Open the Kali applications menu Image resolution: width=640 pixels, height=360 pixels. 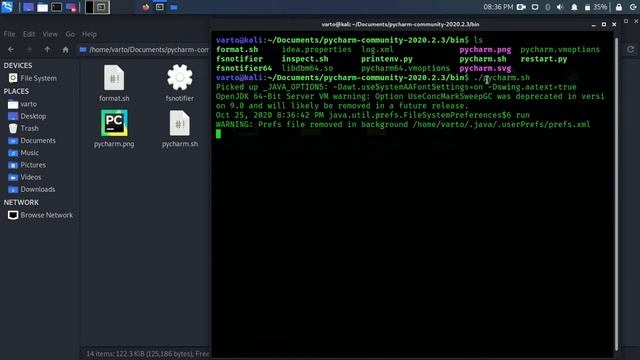pyautogui.click(x=7, y=7)
